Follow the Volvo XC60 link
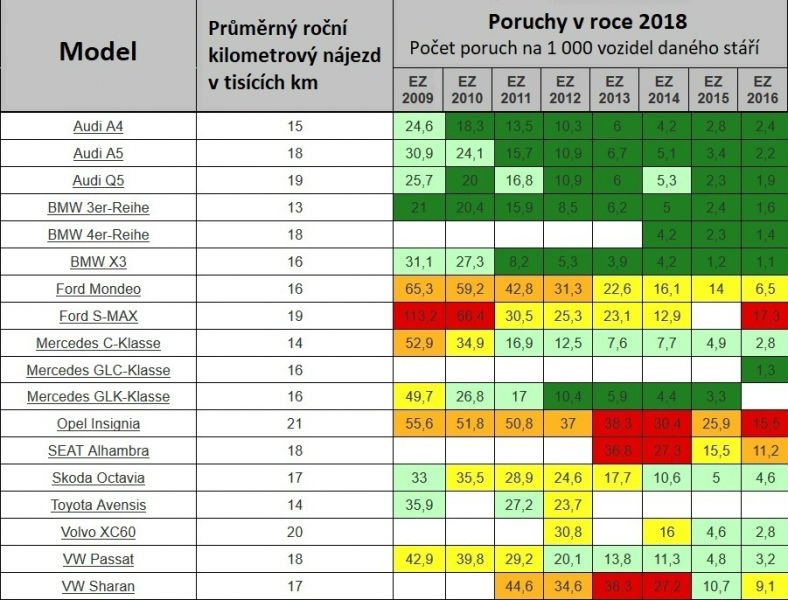 click(98, 532)
